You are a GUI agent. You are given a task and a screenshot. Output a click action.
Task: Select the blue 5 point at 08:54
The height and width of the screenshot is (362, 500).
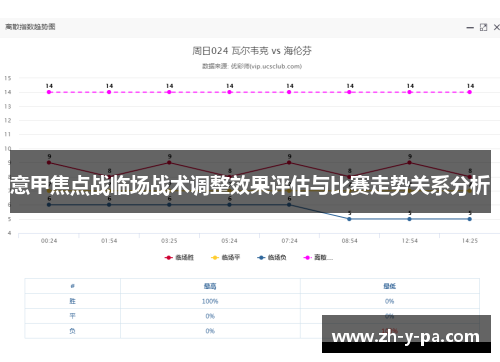pos(349,219)
